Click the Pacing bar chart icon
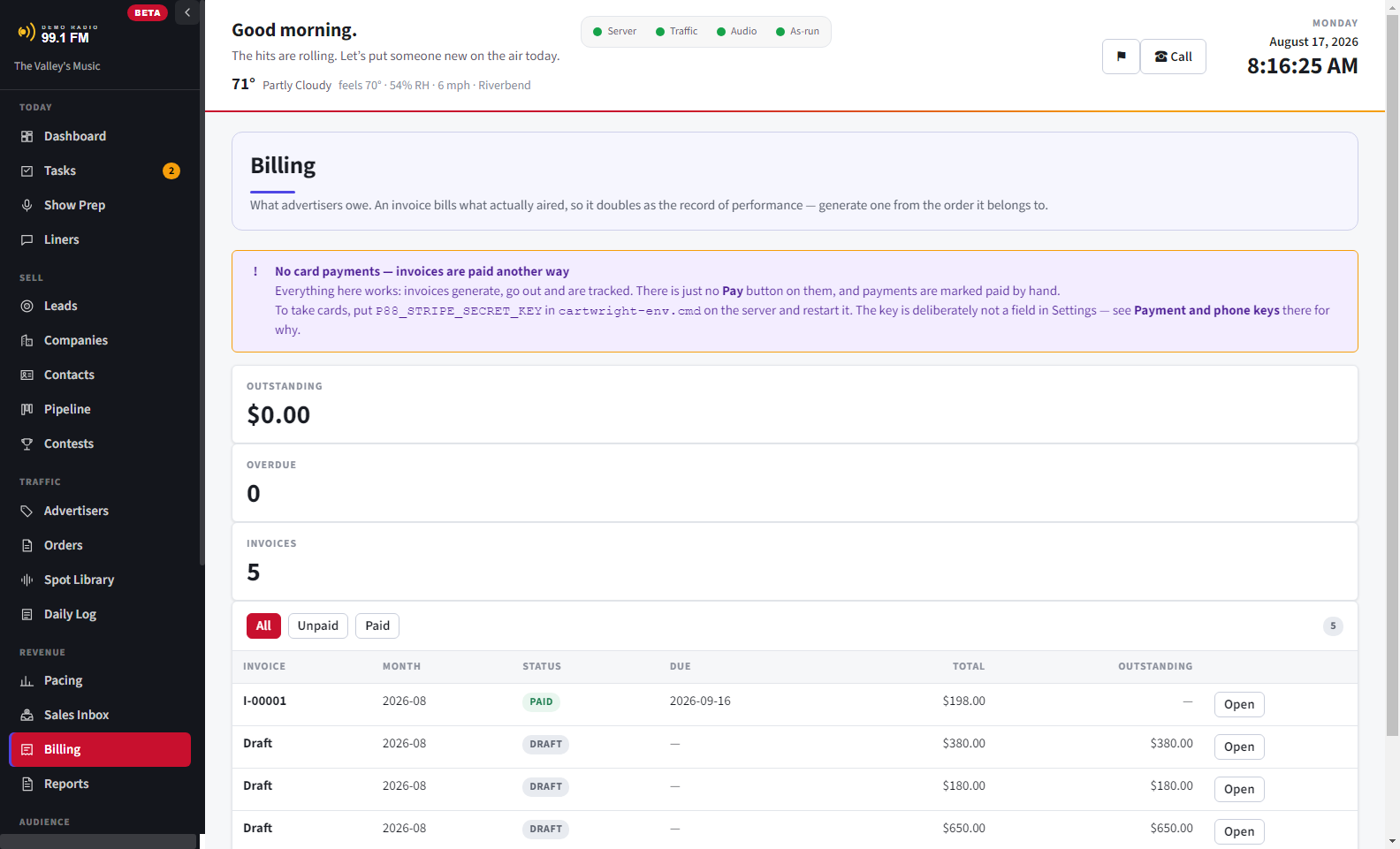This screenshot has width=1400, height=849. click(27, 680)
